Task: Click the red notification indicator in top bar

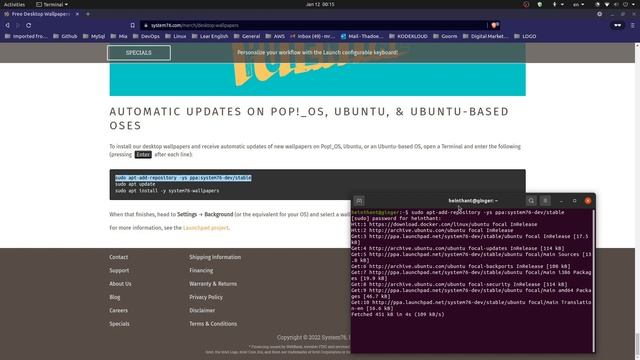Action: (x=526, y=4)
